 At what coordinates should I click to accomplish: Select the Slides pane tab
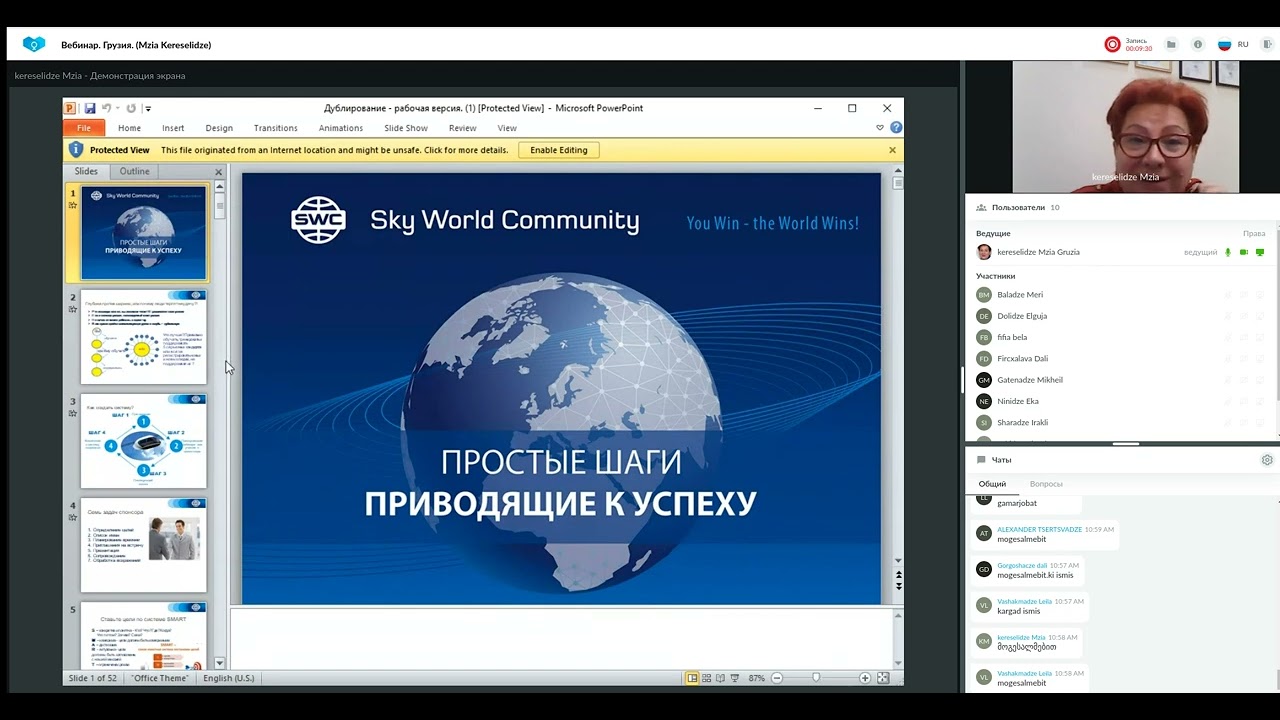(86, 172)
